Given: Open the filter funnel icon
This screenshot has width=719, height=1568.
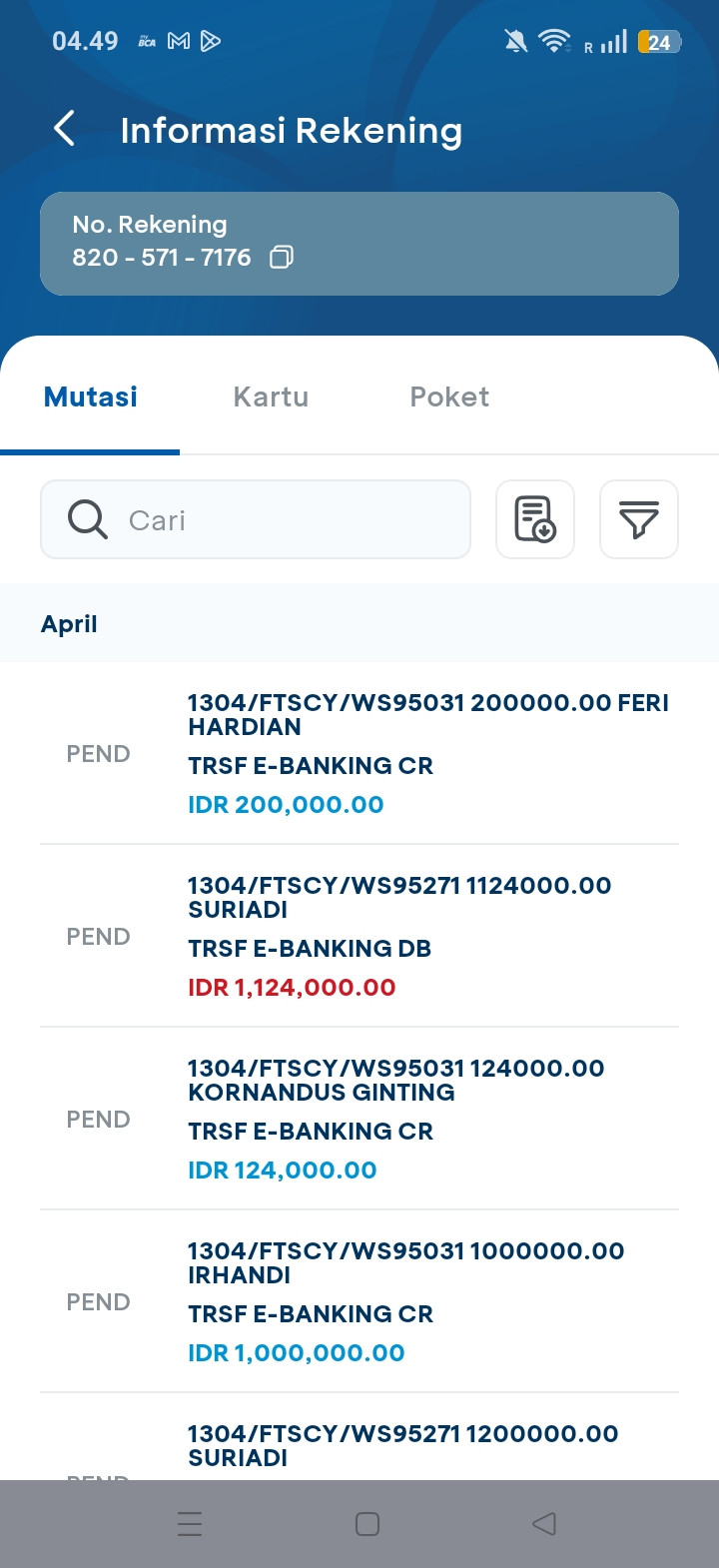Looking at the screenshot, I should 638,519.
